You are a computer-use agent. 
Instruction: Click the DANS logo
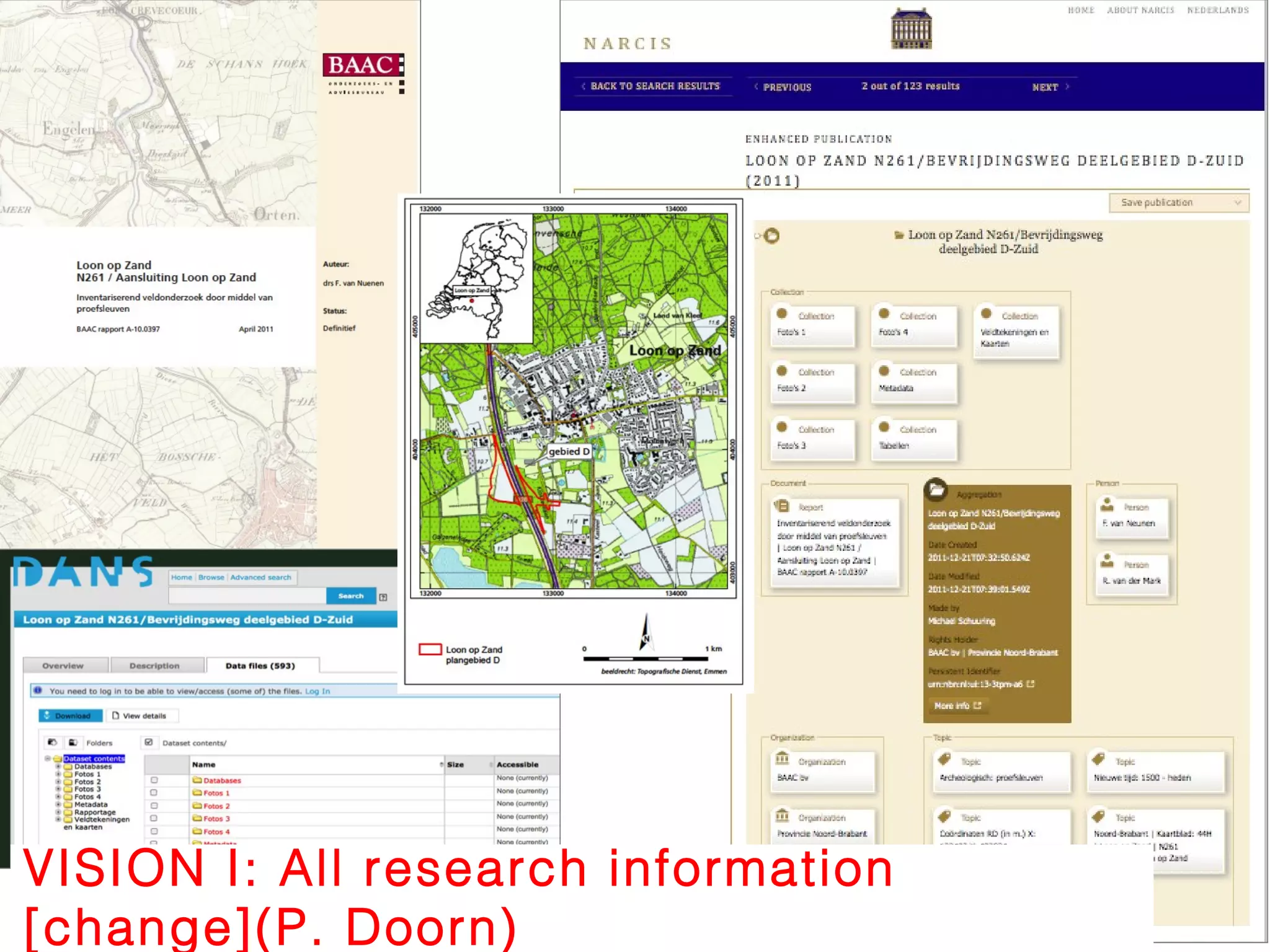[82, 571]
